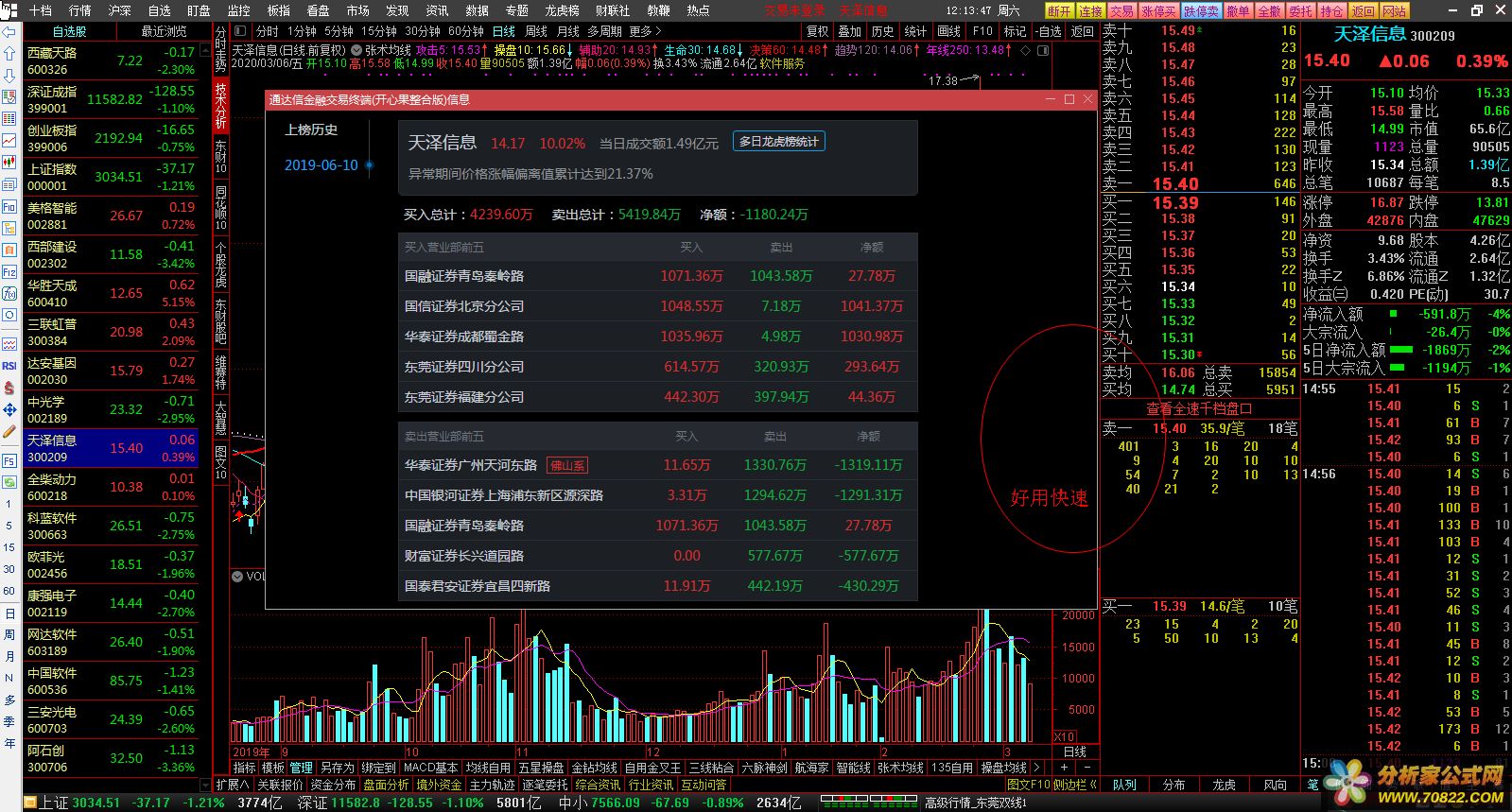Click the FS icon in left toolbar
This screenshot has width=1512, height=812.
[9, 460]
